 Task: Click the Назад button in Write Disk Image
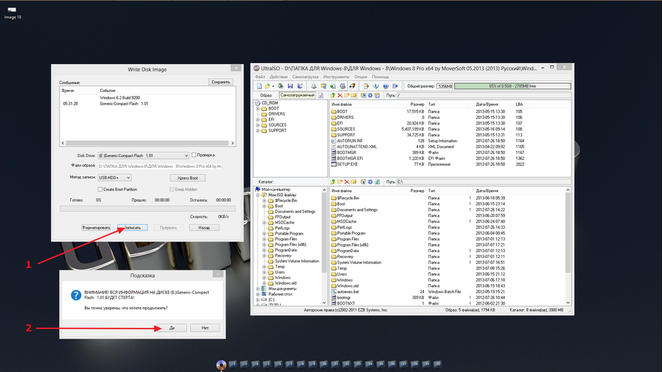tap(204, 228)
